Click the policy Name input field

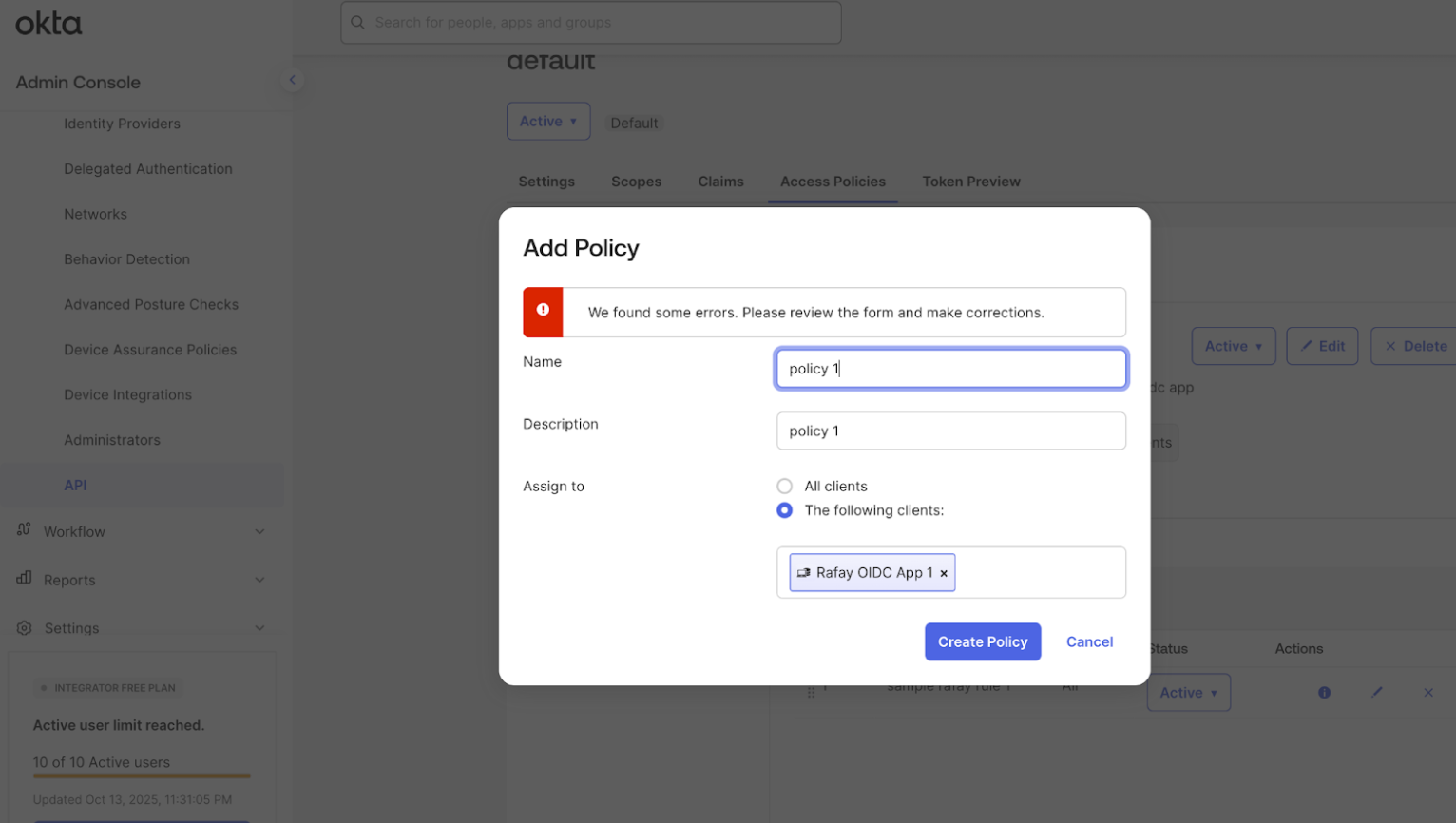(x=950, y=369)
